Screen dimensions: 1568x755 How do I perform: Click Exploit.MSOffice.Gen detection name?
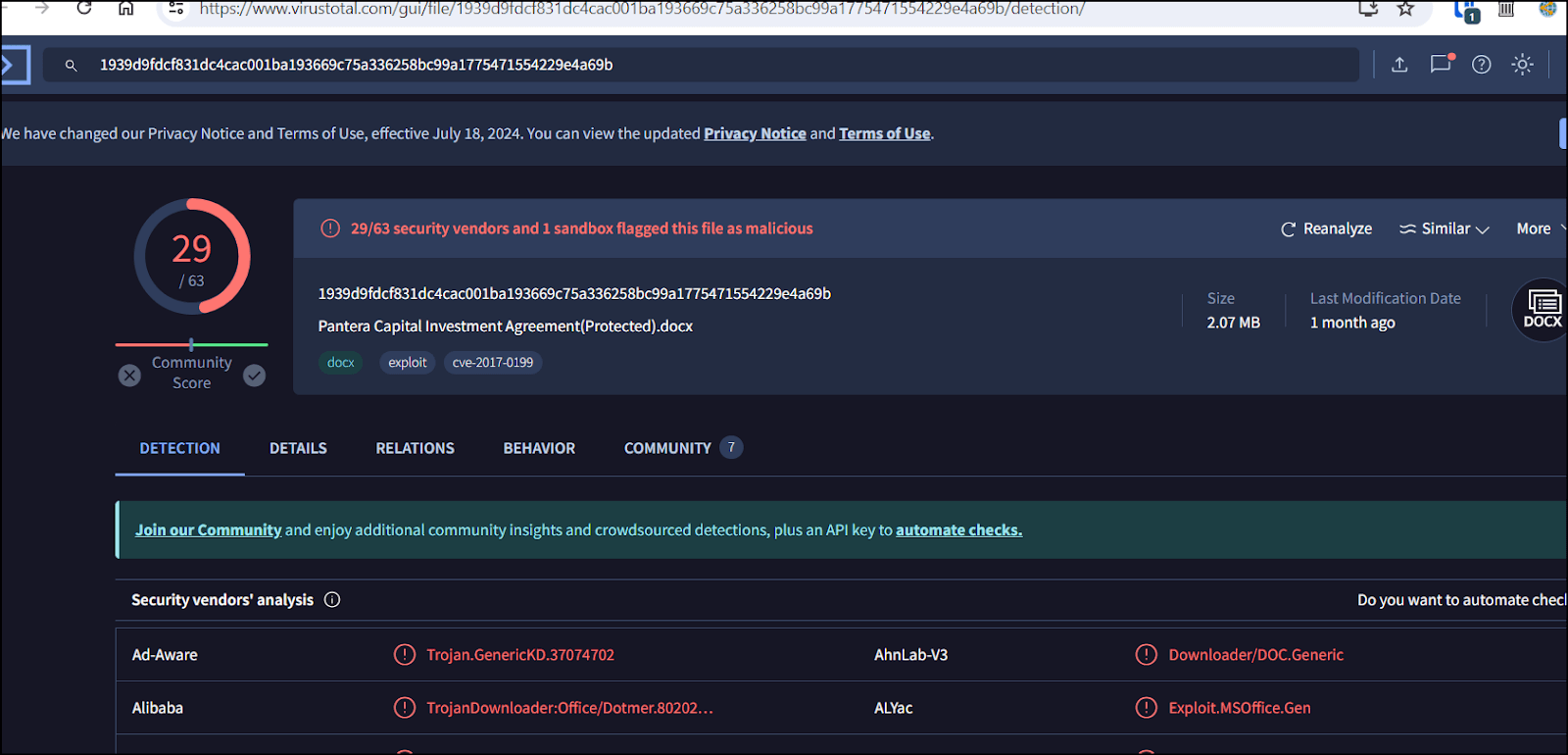coord(1240,708)
